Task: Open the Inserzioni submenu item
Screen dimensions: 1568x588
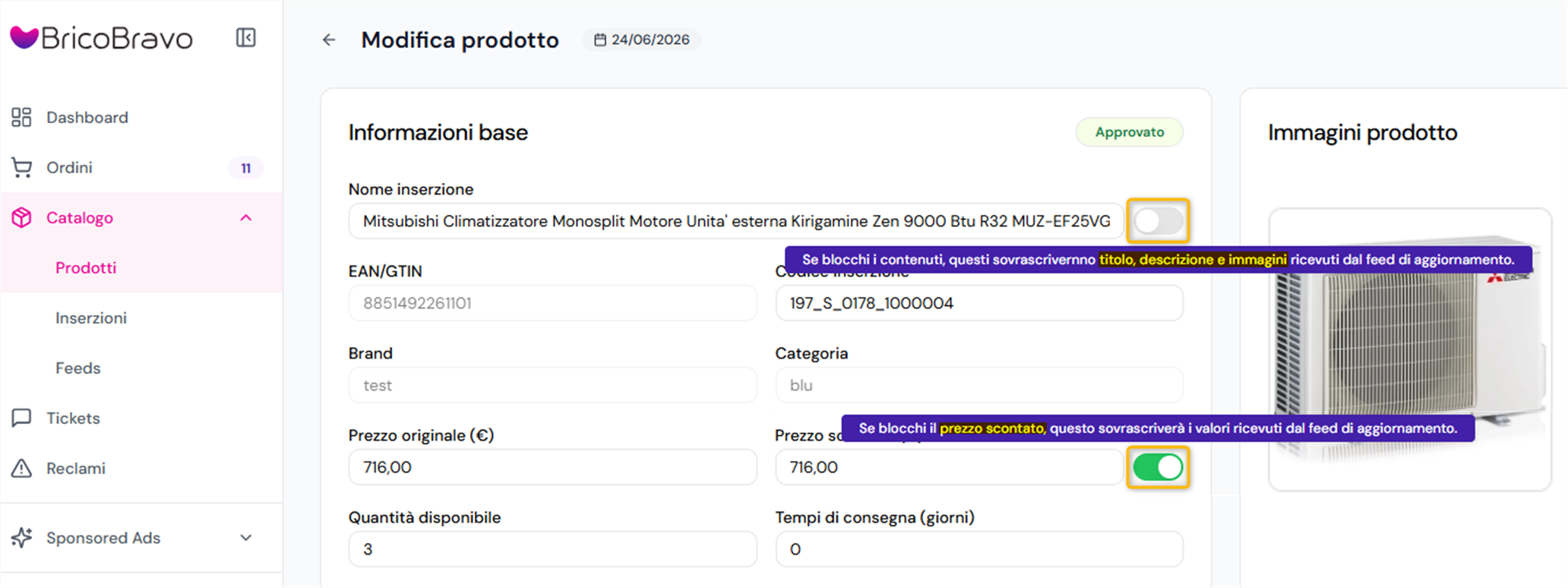Action: click(91, 318)
